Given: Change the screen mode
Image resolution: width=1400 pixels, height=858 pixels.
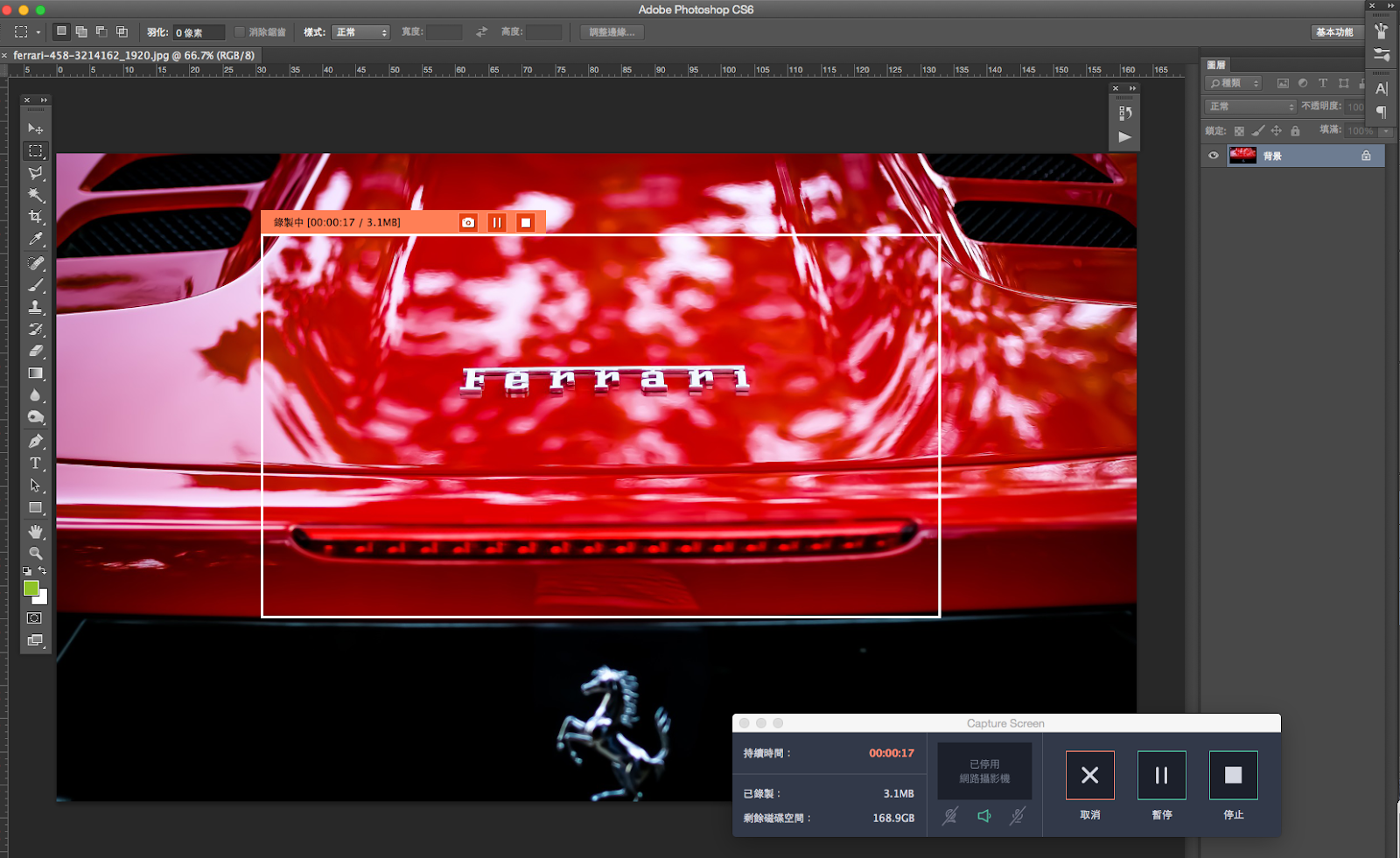Looking at the screenshot, I should [x=34, y=640].
